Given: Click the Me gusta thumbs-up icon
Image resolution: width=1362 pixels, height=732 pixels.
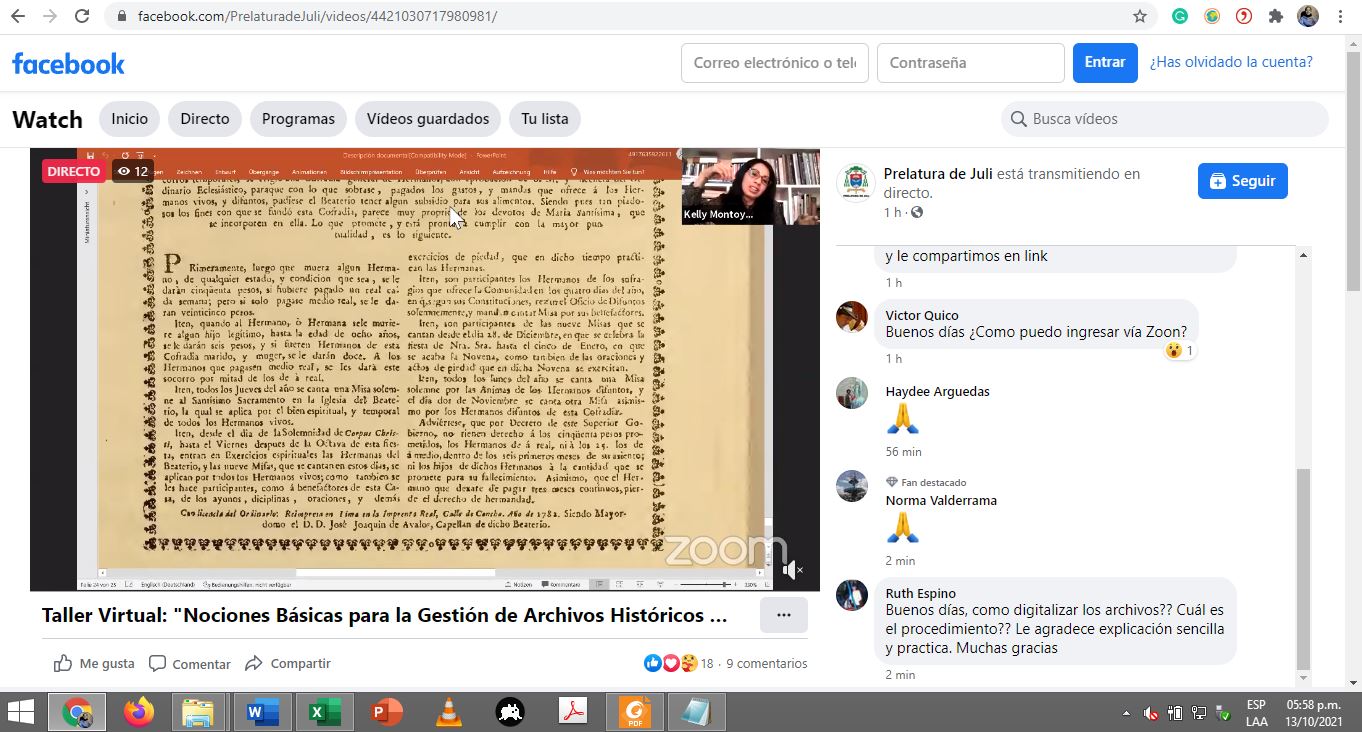Looking at the screenshot, I should point(63,663).
